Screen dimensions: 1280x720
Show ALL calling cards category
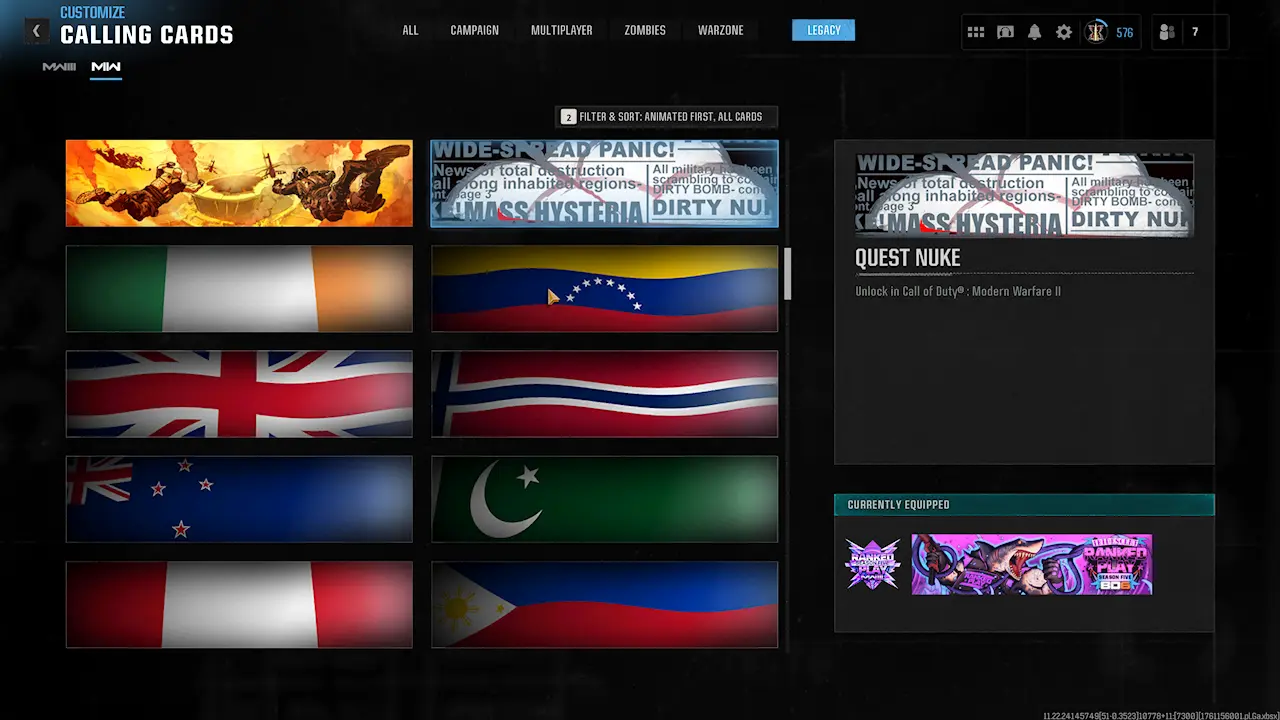(x=410, y=30)
